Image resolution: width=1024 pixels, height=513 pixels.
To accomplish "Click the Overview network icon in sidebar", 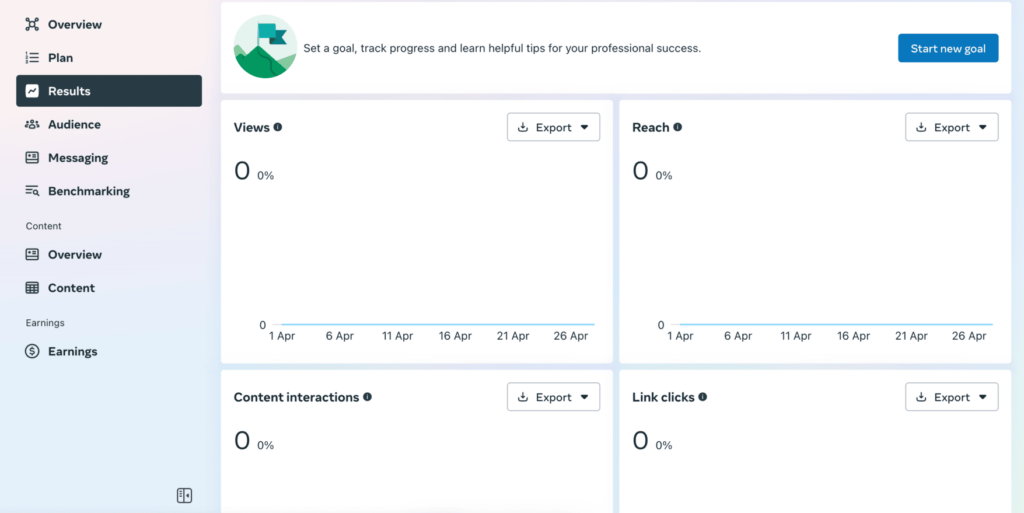I will pos(32,24).
